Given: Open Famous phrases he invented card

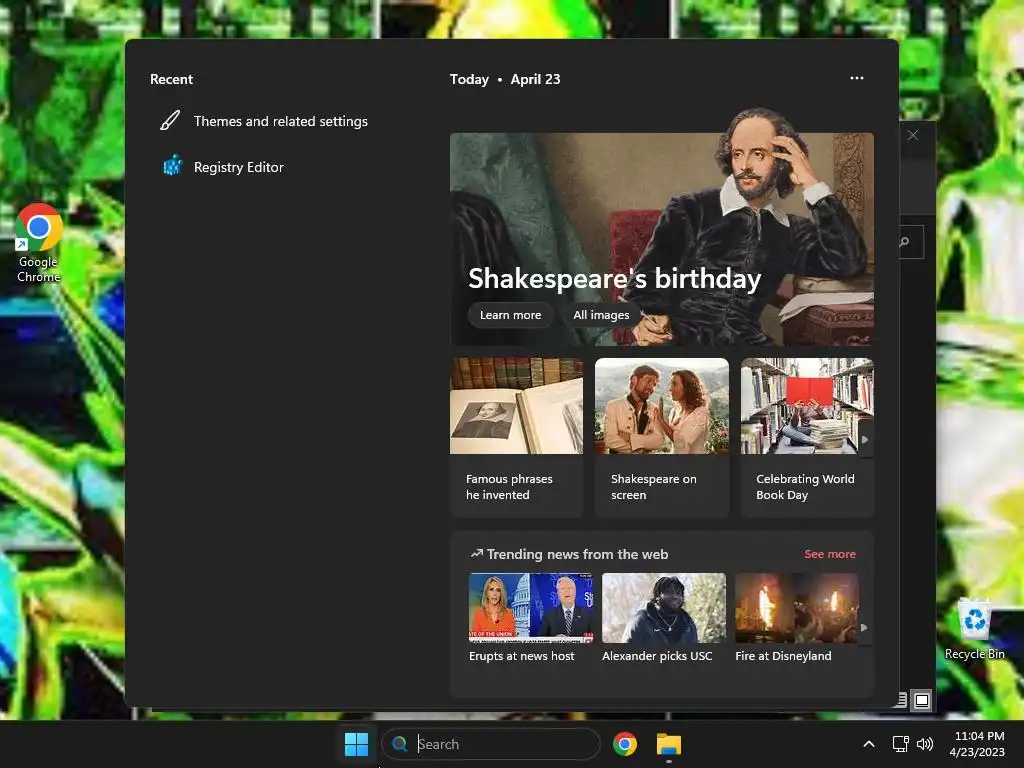Looking at the screenshot, I should tap(516, 438).
